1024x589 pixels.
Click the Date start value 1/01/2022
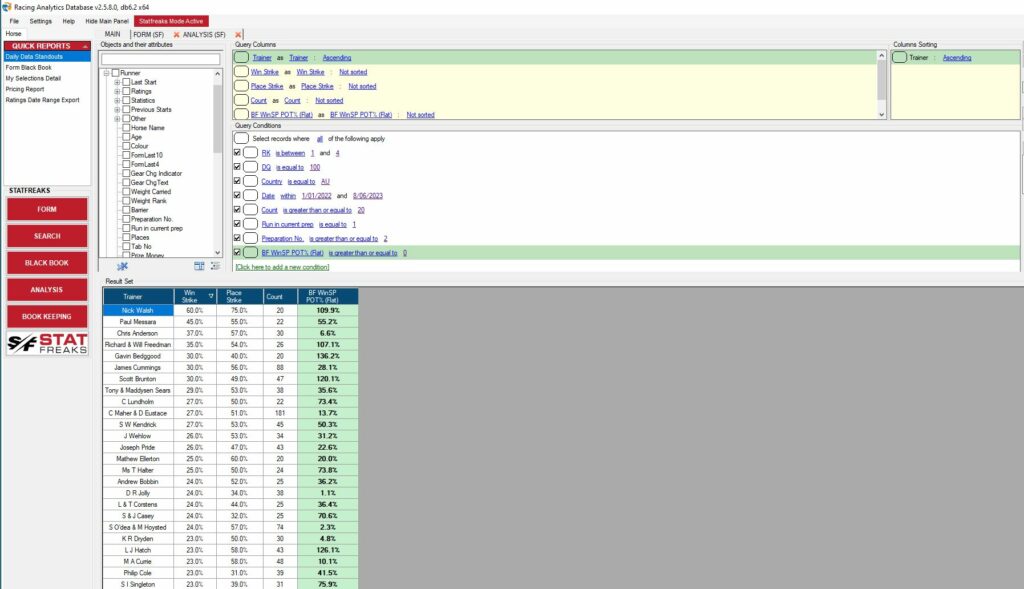(x=317, y=196)
